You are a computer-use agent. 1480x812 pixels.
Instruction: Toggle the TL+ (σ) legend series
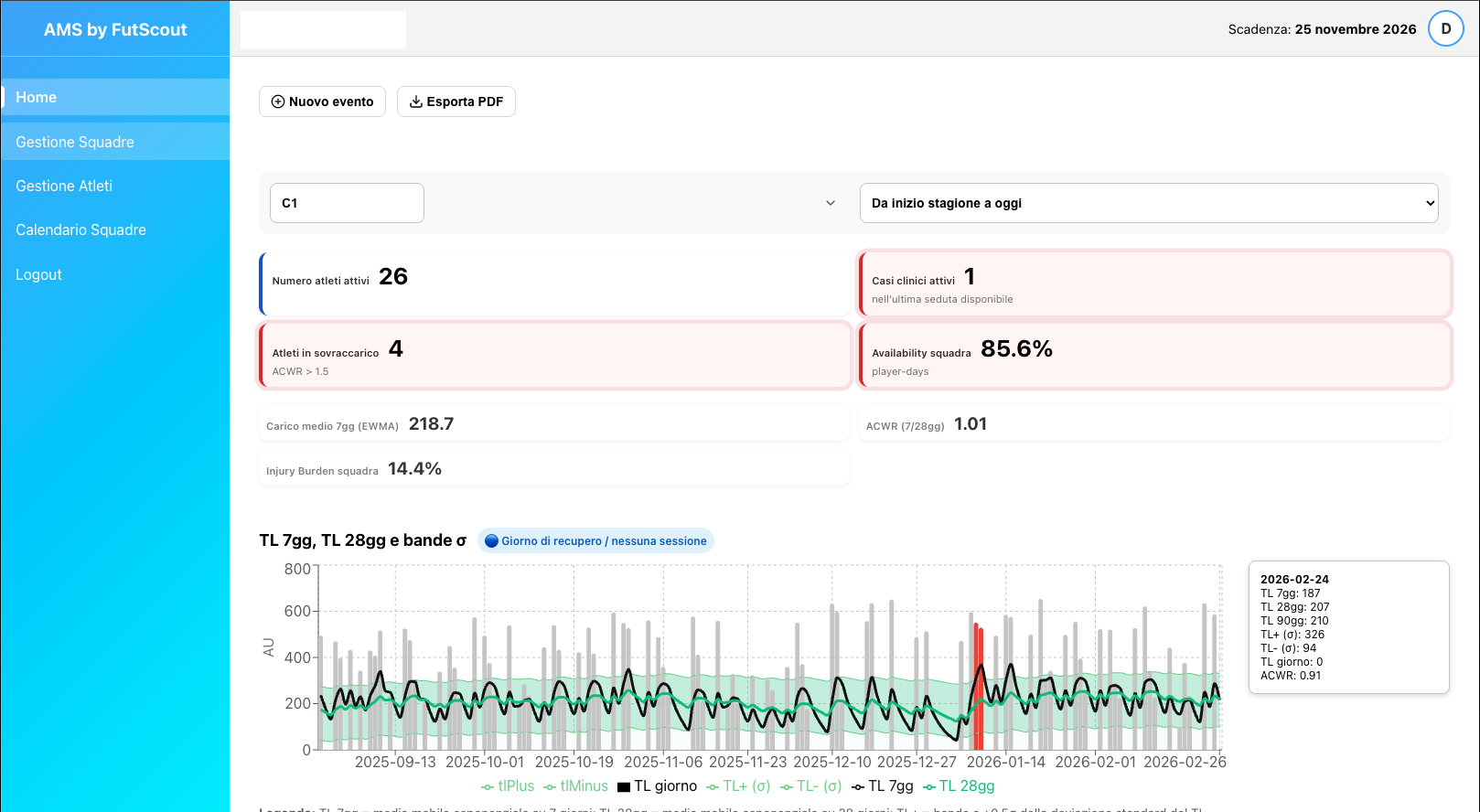coord(738,786)
